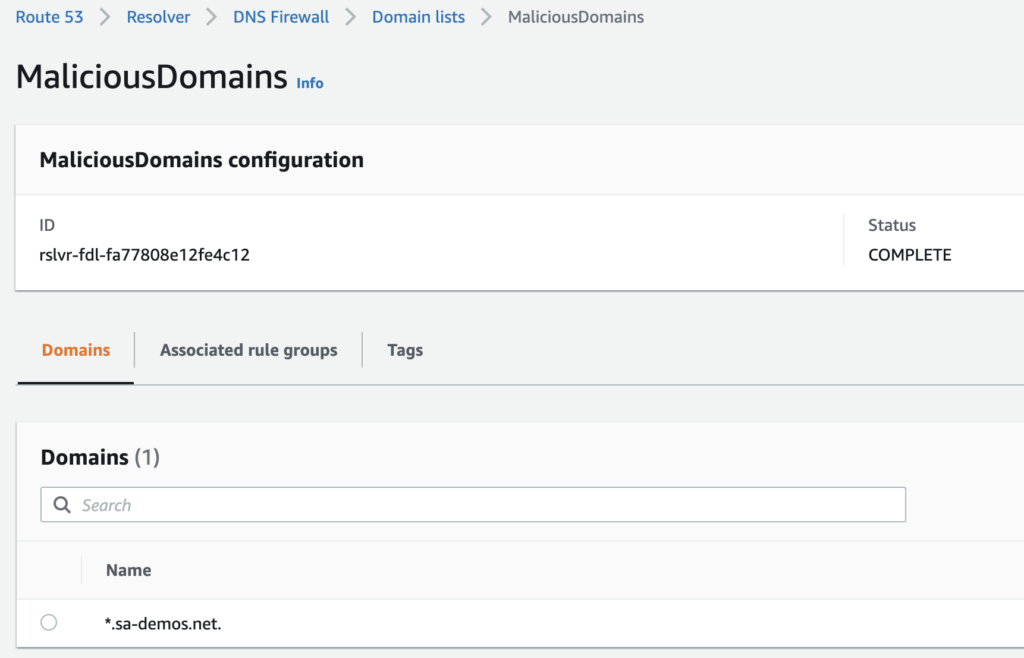Click the magnifier icon in Search box
This screenshot has height=658, width=1024.
[62, 505]
